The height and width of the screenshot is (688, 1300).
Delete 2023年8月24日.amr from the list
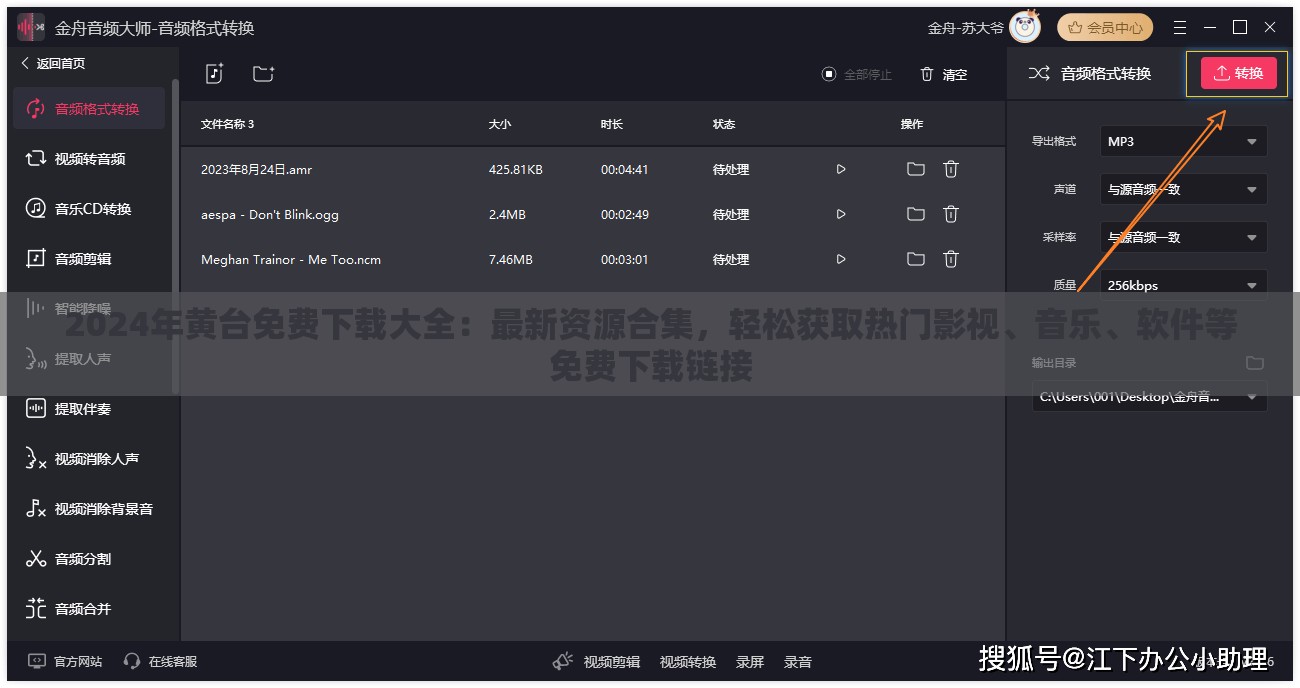(x=951, y=169)
